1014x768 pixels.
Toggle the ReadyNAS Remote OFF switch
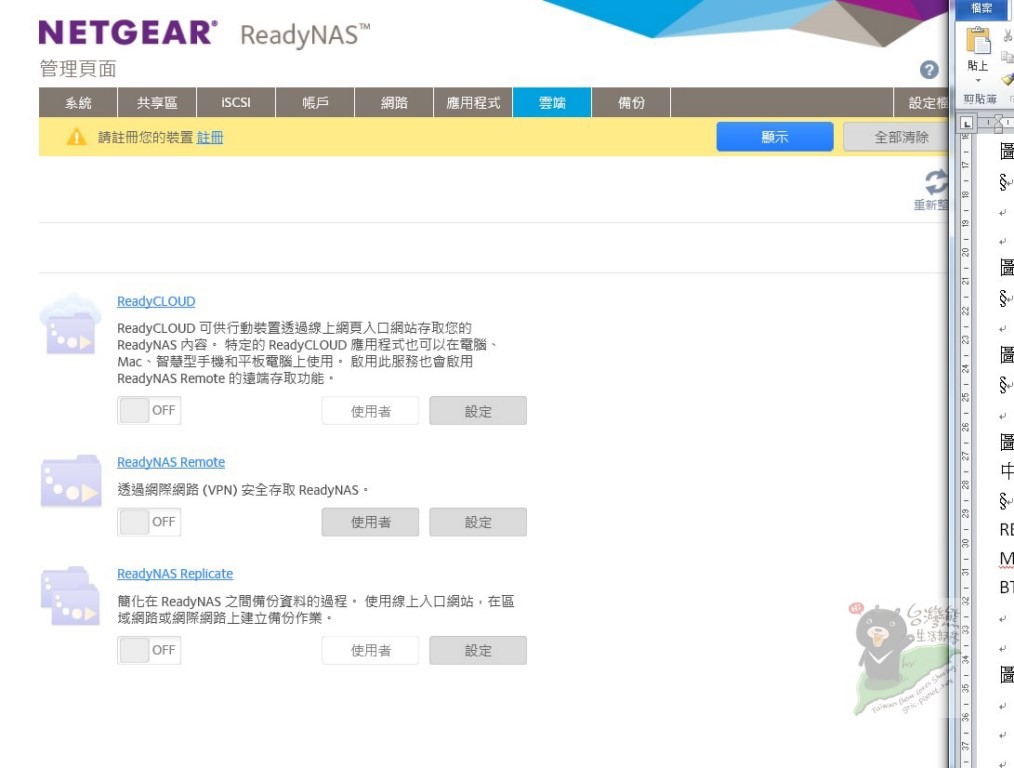pos(149,522)
